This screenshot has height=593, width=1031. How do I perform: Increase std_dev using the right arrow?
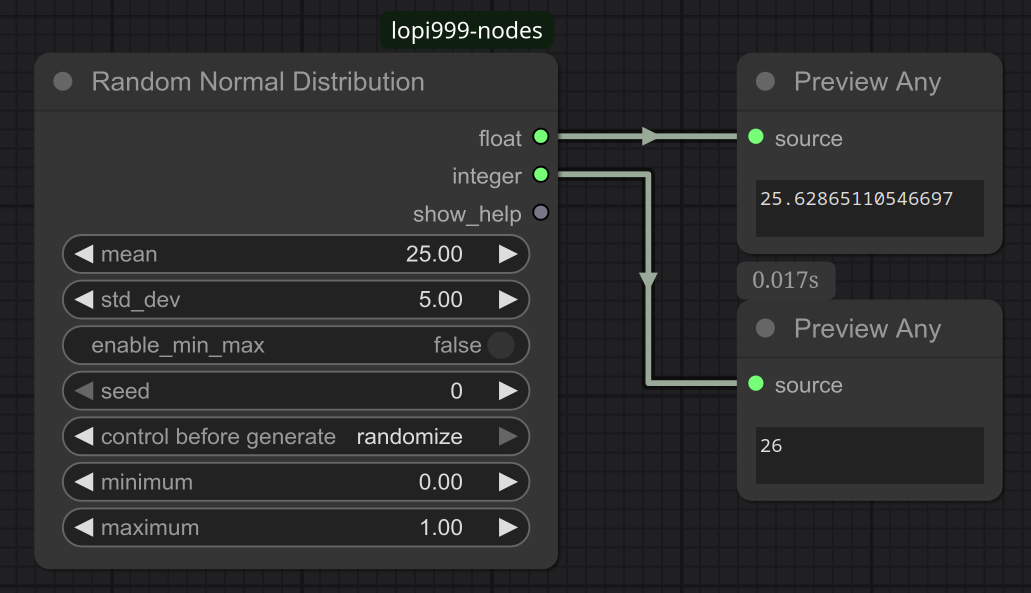click(x=508, y=300)
